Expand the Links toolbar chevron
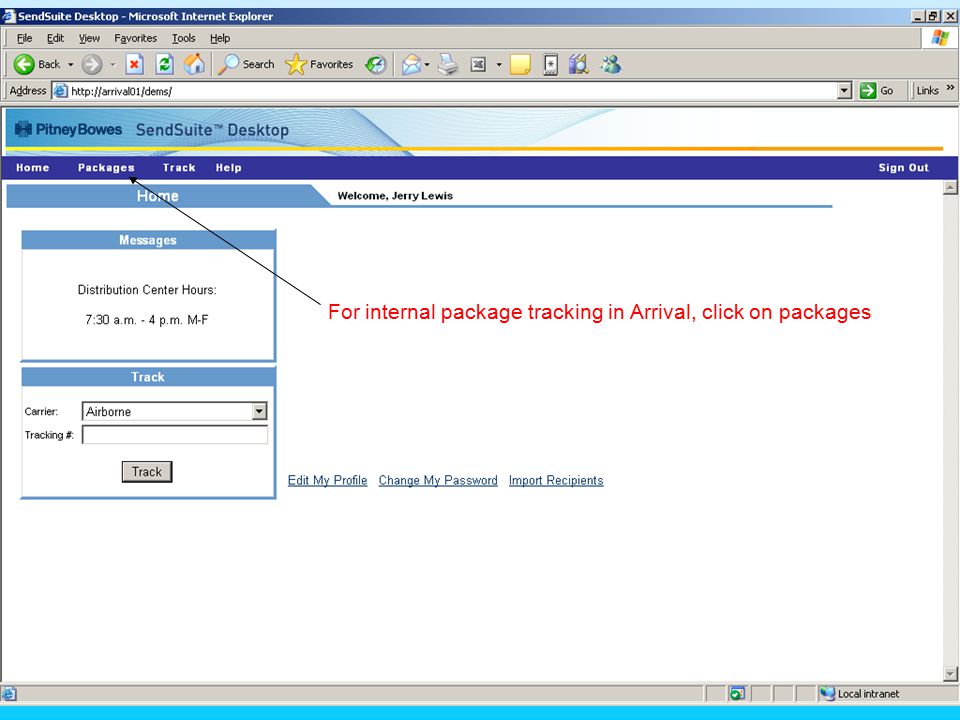Viewport: 960px width, 720px height. [x=950, y=88]
